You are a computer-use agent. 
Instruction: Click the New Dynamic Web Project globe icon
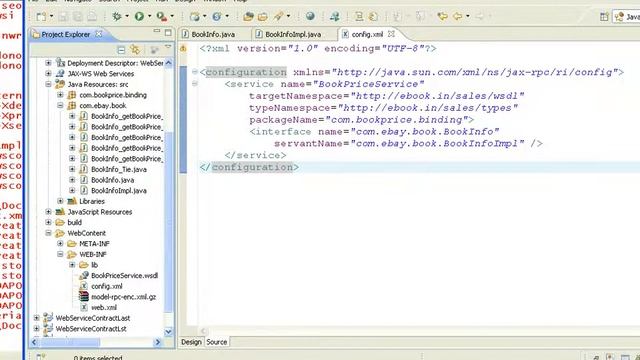point(195,16)
